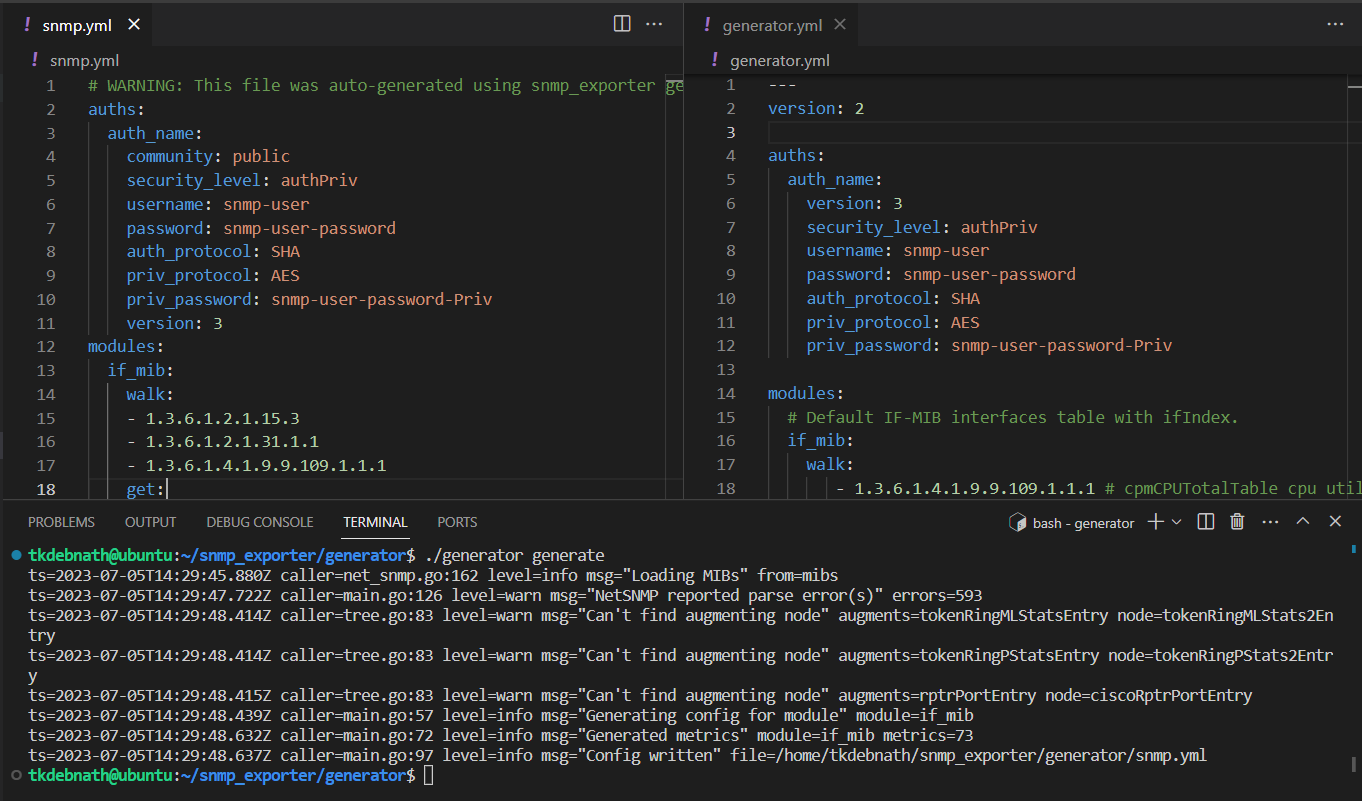Open the DEBUG CONSOLE tab

point(260,521)
